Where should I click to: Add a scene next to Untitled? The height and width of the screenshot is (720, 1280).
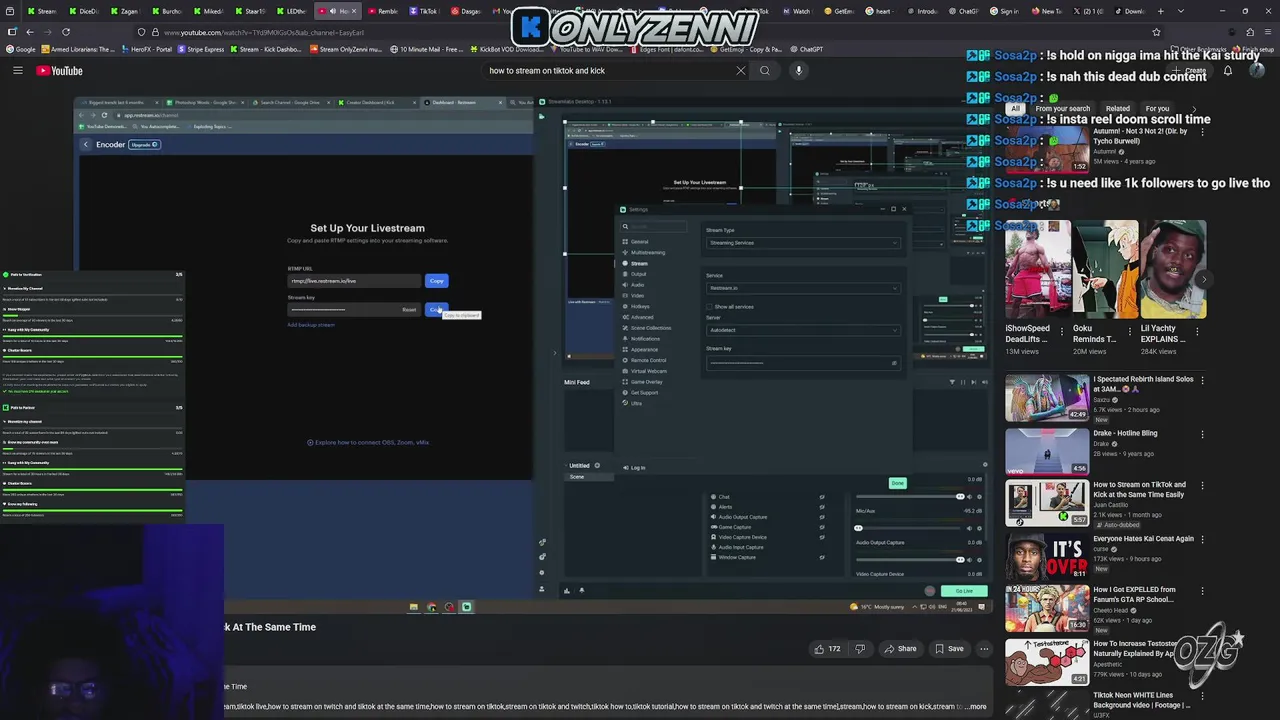[x=597, y=465]
